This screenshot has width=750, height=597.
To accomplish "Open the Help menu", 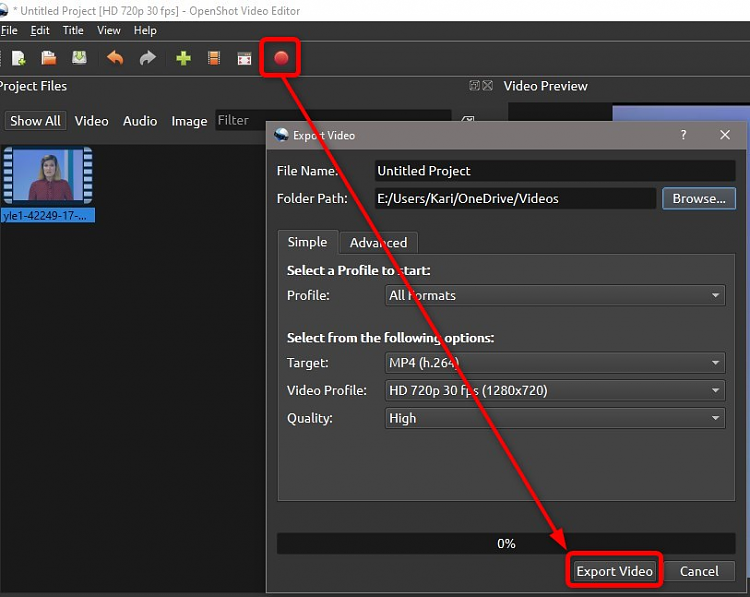I will pos(145,31).
